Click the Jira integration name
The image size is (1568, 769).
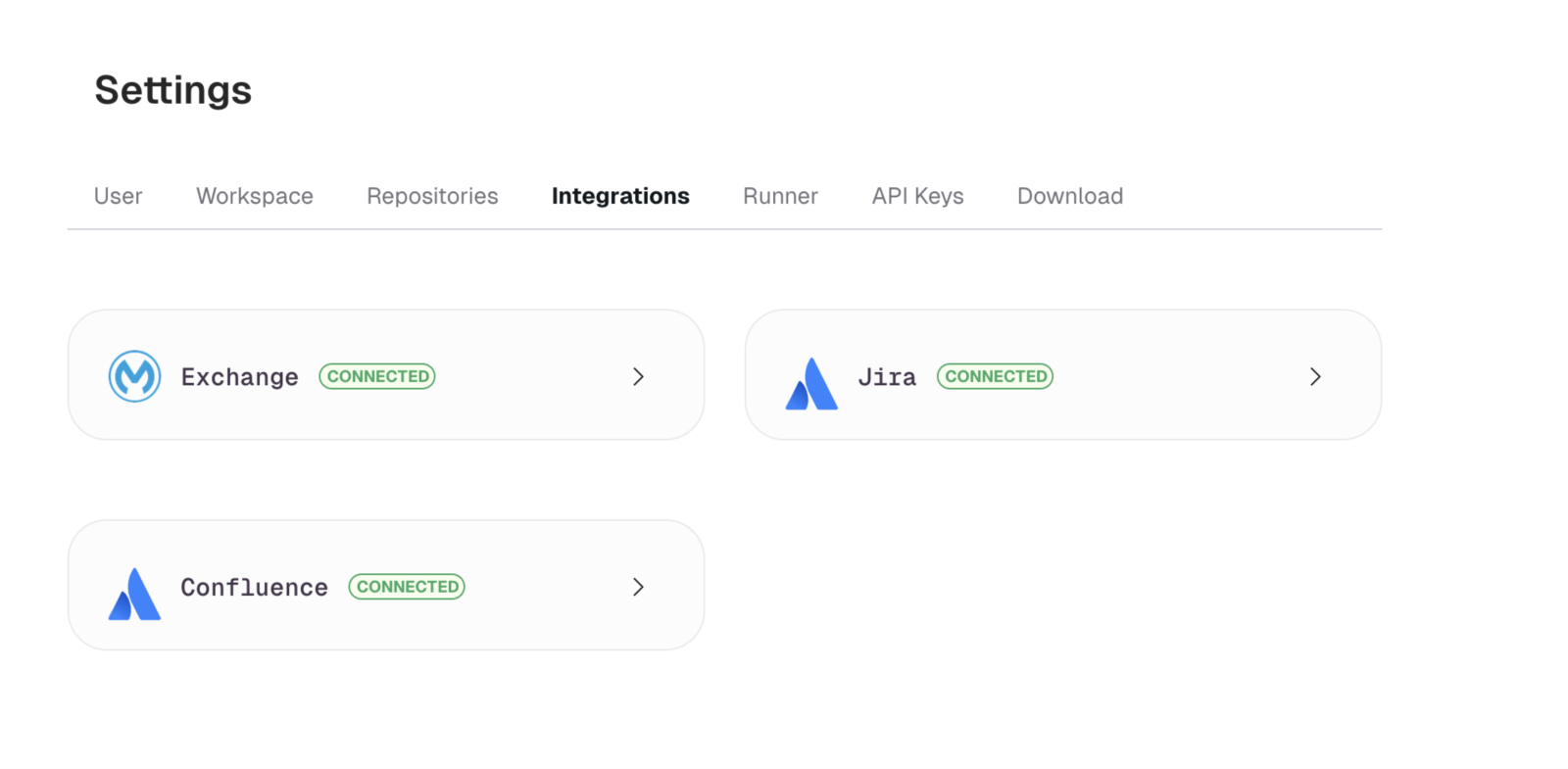coord(887,377)
